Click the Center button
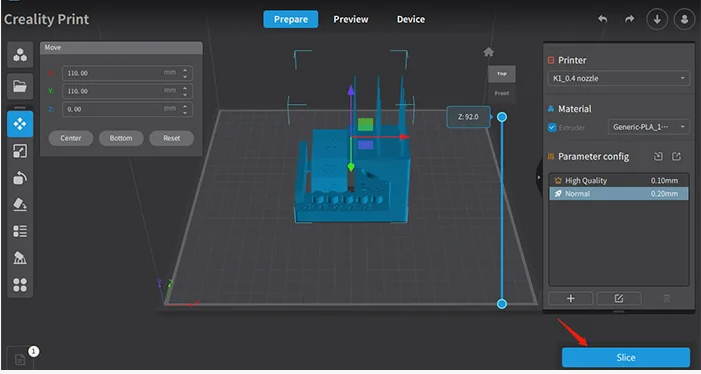 [x=71, y=138]
